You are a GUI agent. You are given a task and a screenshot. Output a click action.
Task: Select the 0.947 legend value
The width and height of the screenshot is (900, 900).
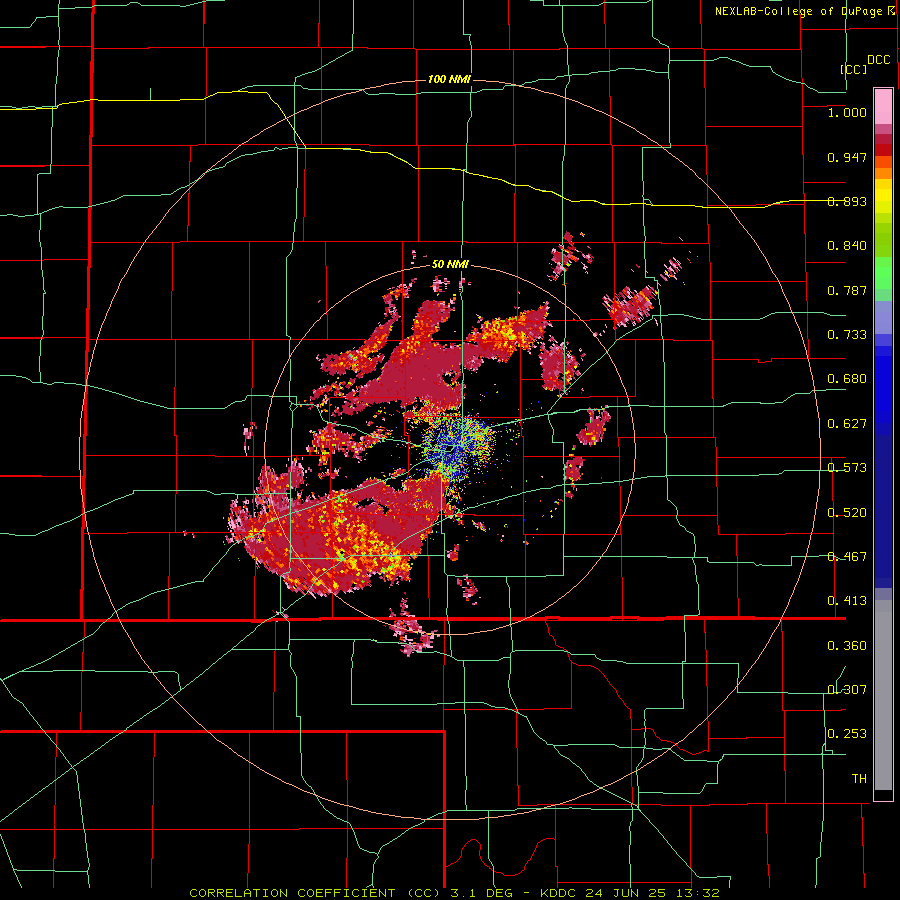pos(847,157)
